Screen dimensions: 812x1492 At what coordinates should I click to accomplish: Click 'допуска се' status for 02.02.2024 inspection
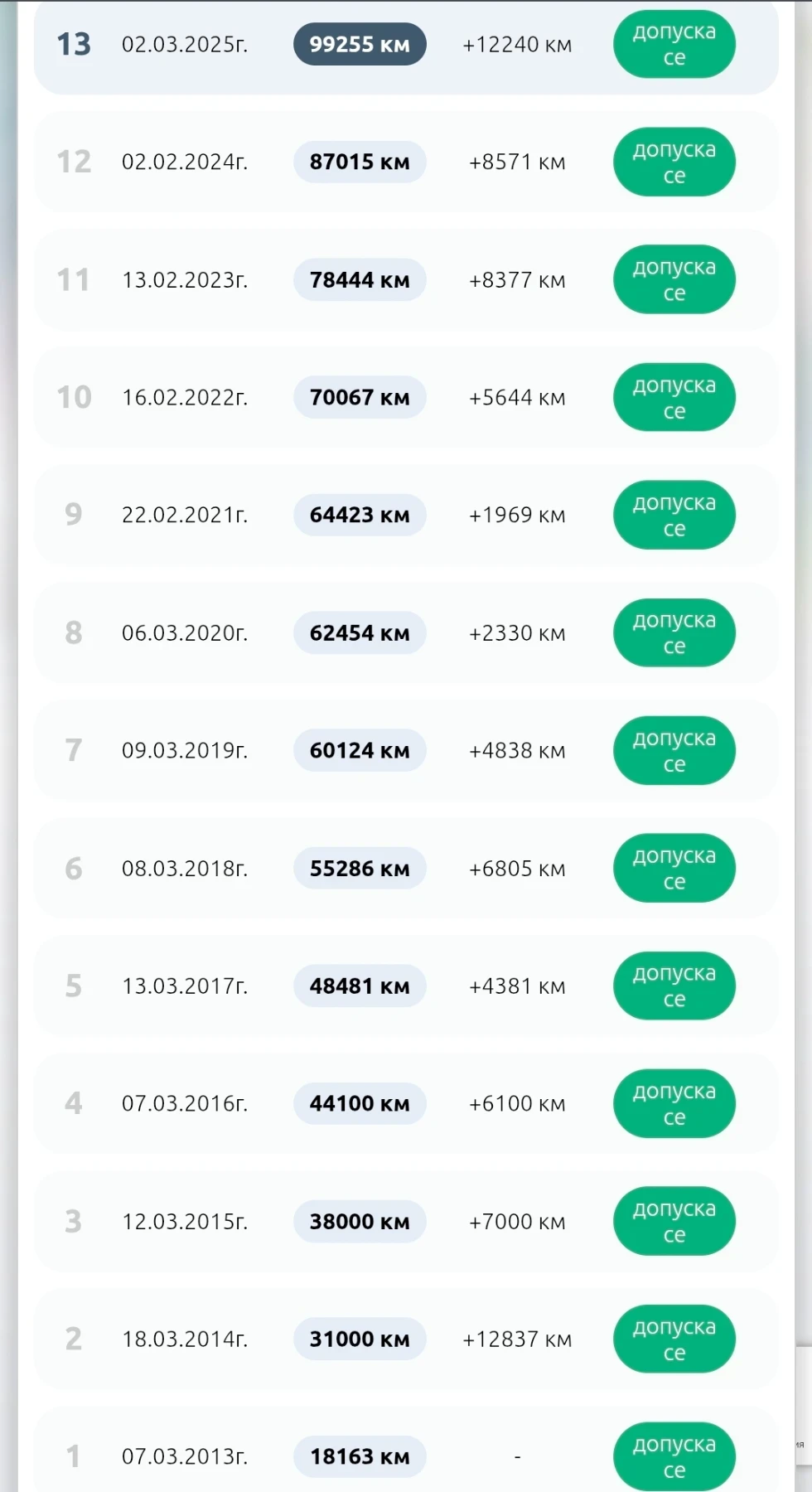click(x=674, y=162)
